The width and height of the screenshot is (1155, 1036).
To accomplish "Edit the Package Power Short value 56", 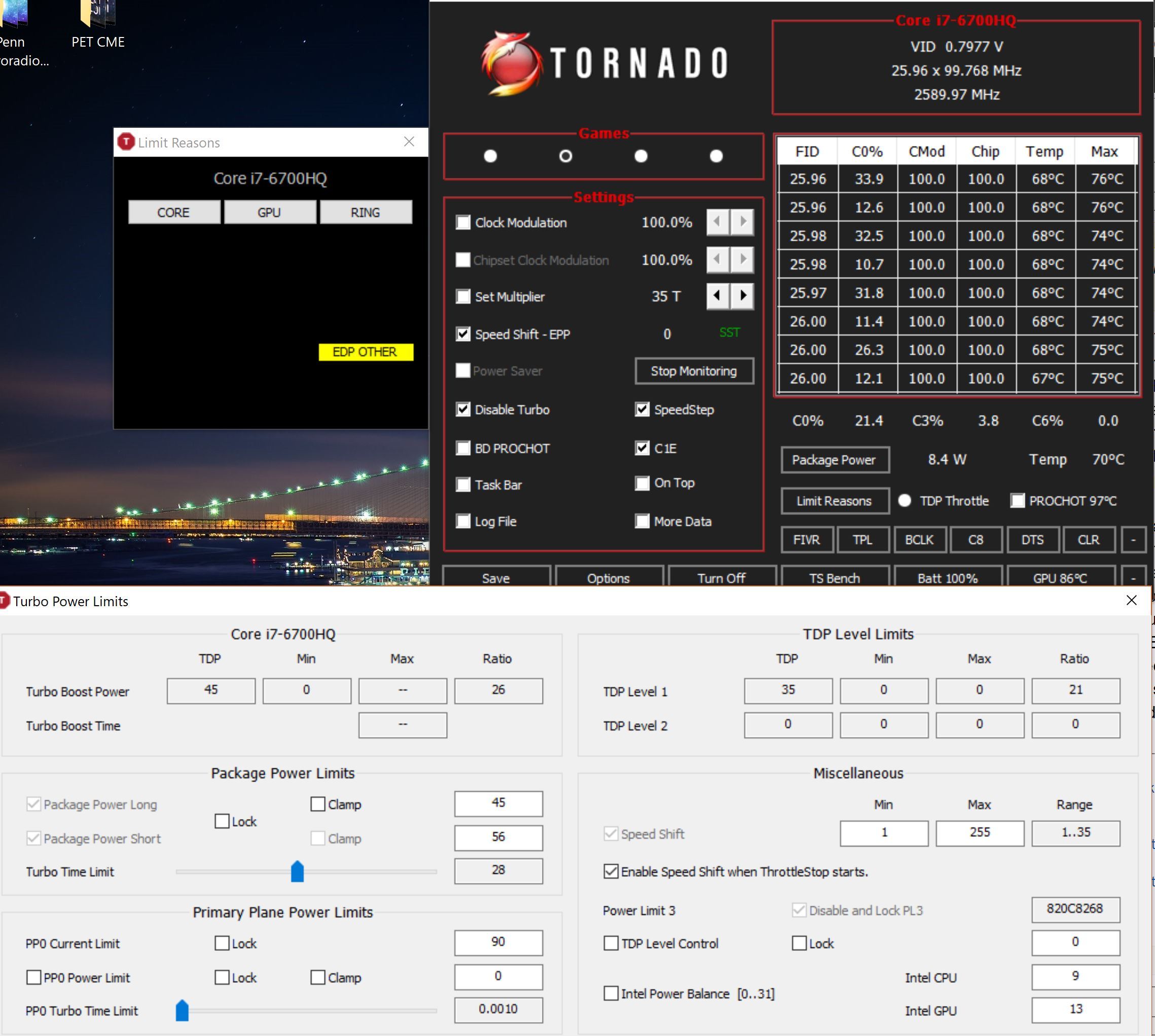I will [x=498, y=837].
